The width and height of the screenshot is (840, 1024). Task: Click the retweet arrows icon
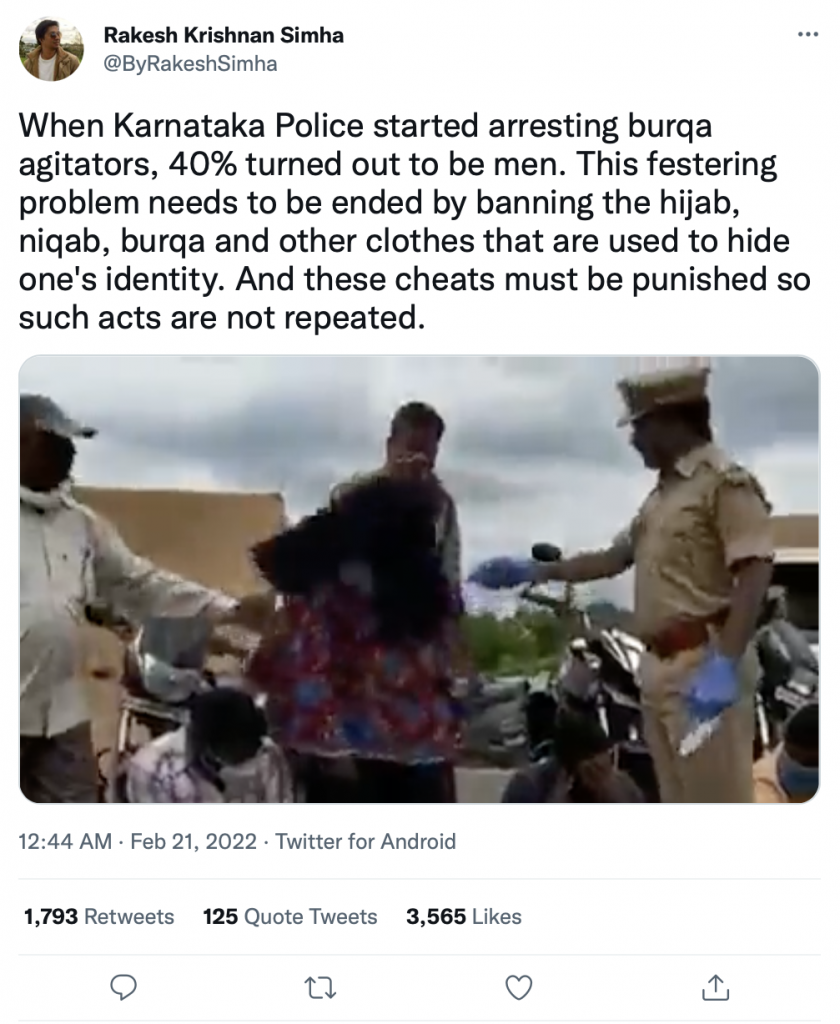(321, 988)
